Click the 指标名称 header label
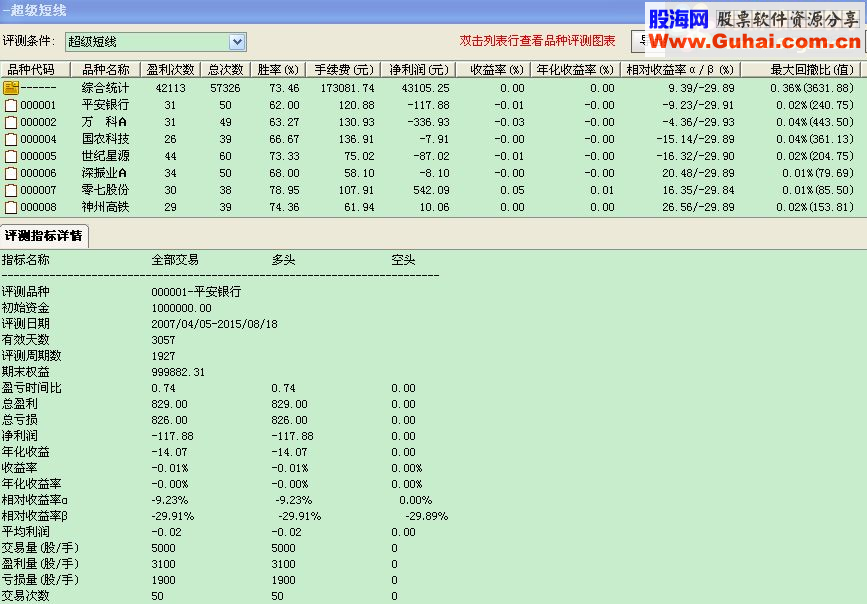867x604 pixels. (25, 260)
